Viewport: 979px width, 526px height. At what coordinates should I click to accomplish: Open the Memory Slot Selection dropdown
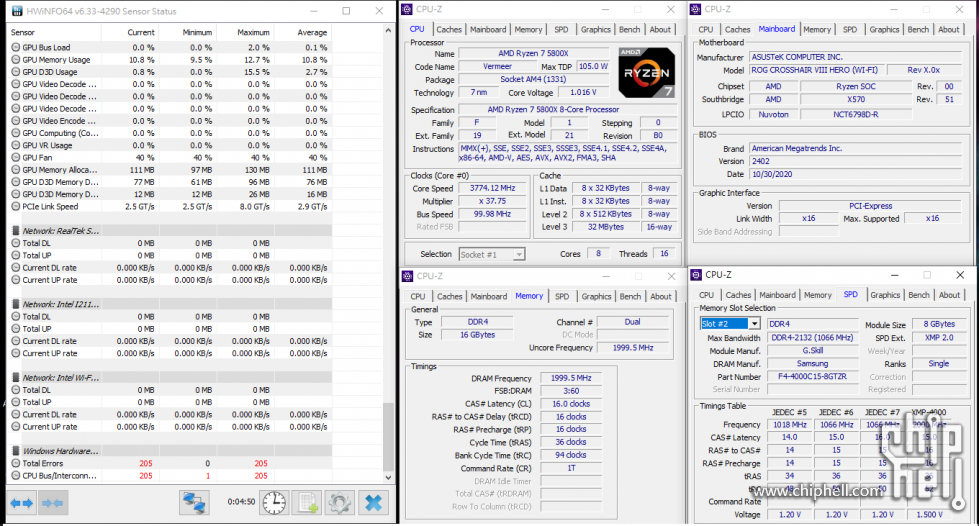pos(754,324)
